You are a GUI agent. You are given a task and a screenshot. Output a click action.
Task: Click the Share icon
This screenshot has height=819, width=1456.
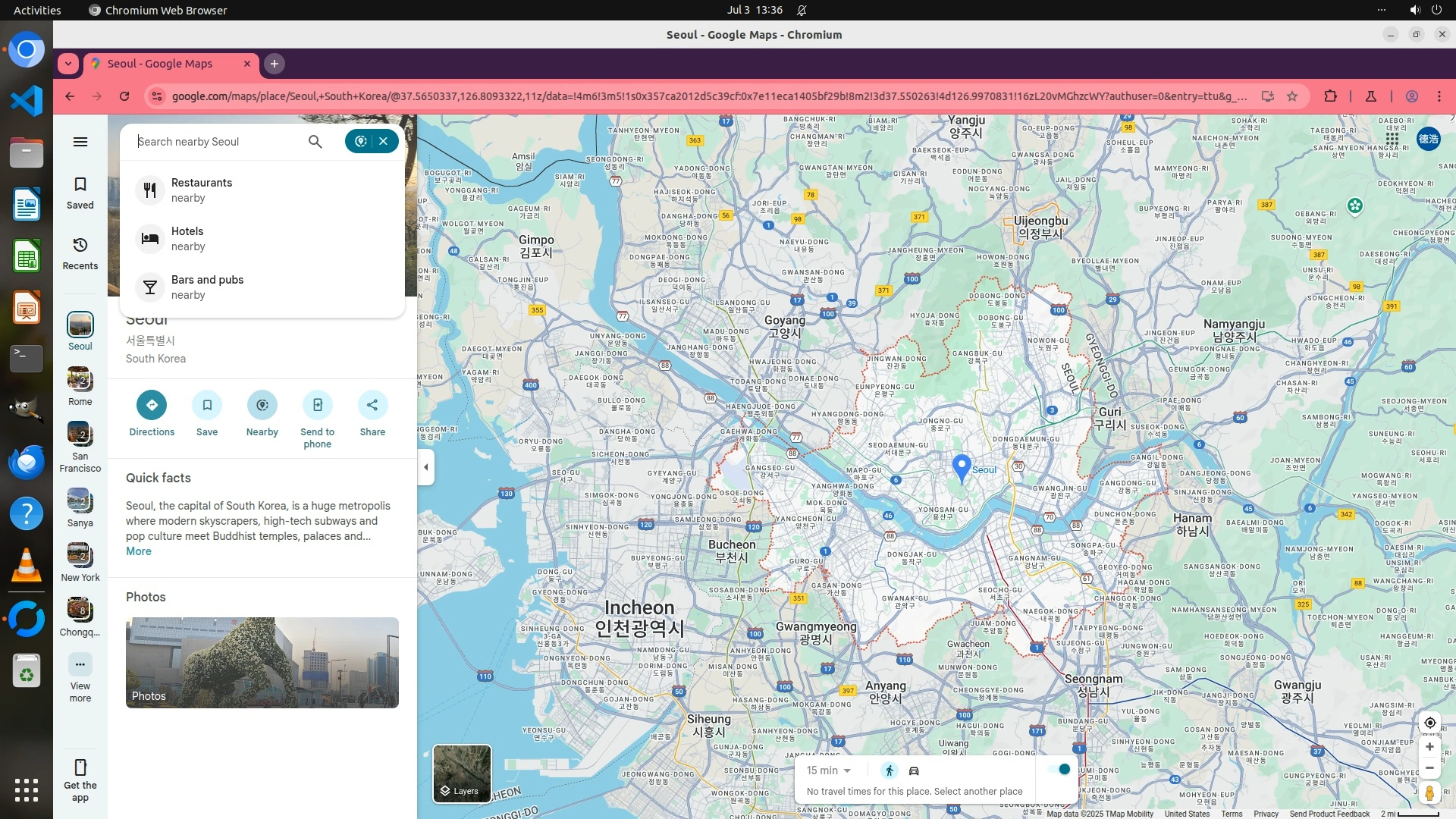[372, 406]
